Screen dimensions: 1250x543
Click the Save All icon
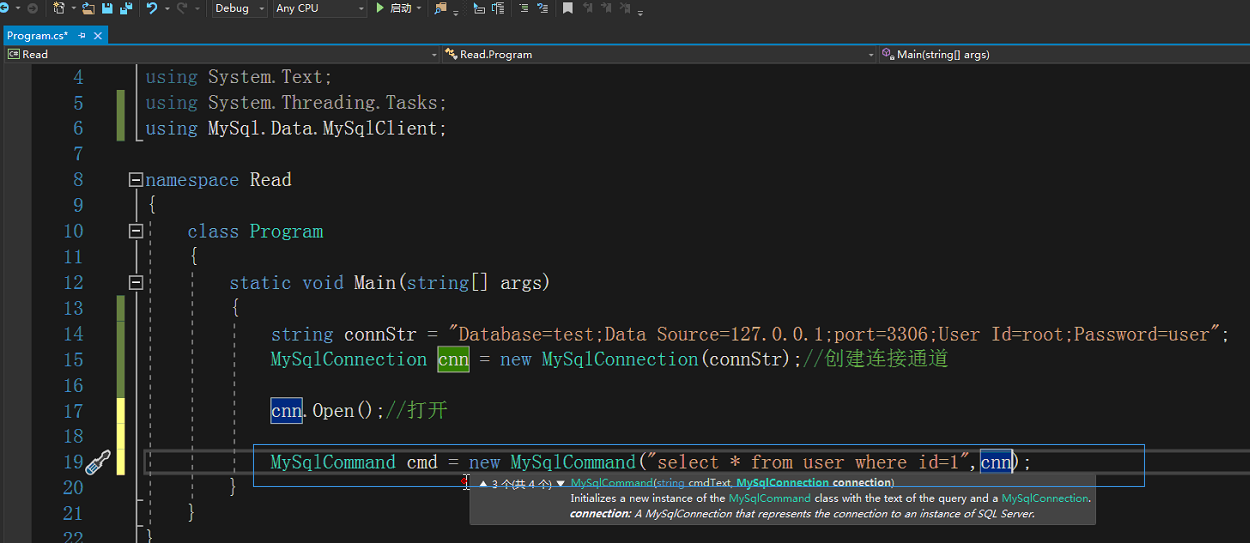126,8
